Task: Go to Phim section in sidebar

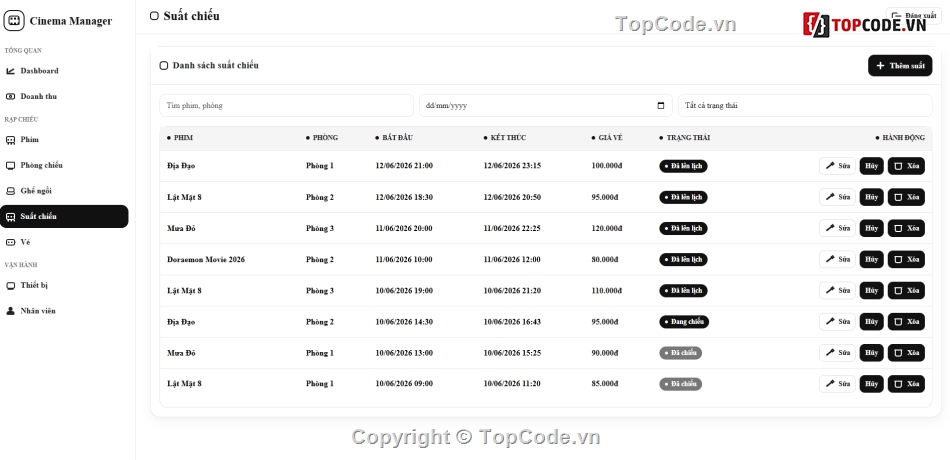Action: pyautogui.click(x=64, y=139)
